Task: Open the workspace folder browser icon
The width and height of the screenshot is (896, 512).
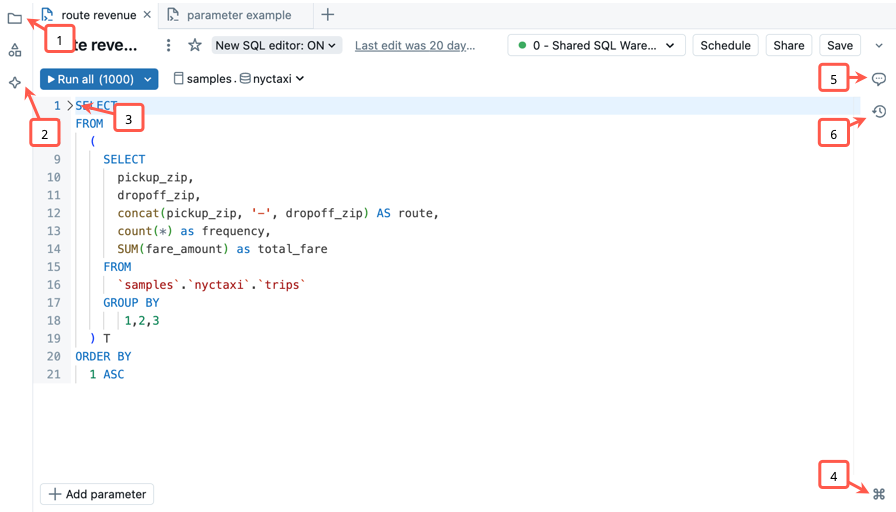Action: coord(14,18)
